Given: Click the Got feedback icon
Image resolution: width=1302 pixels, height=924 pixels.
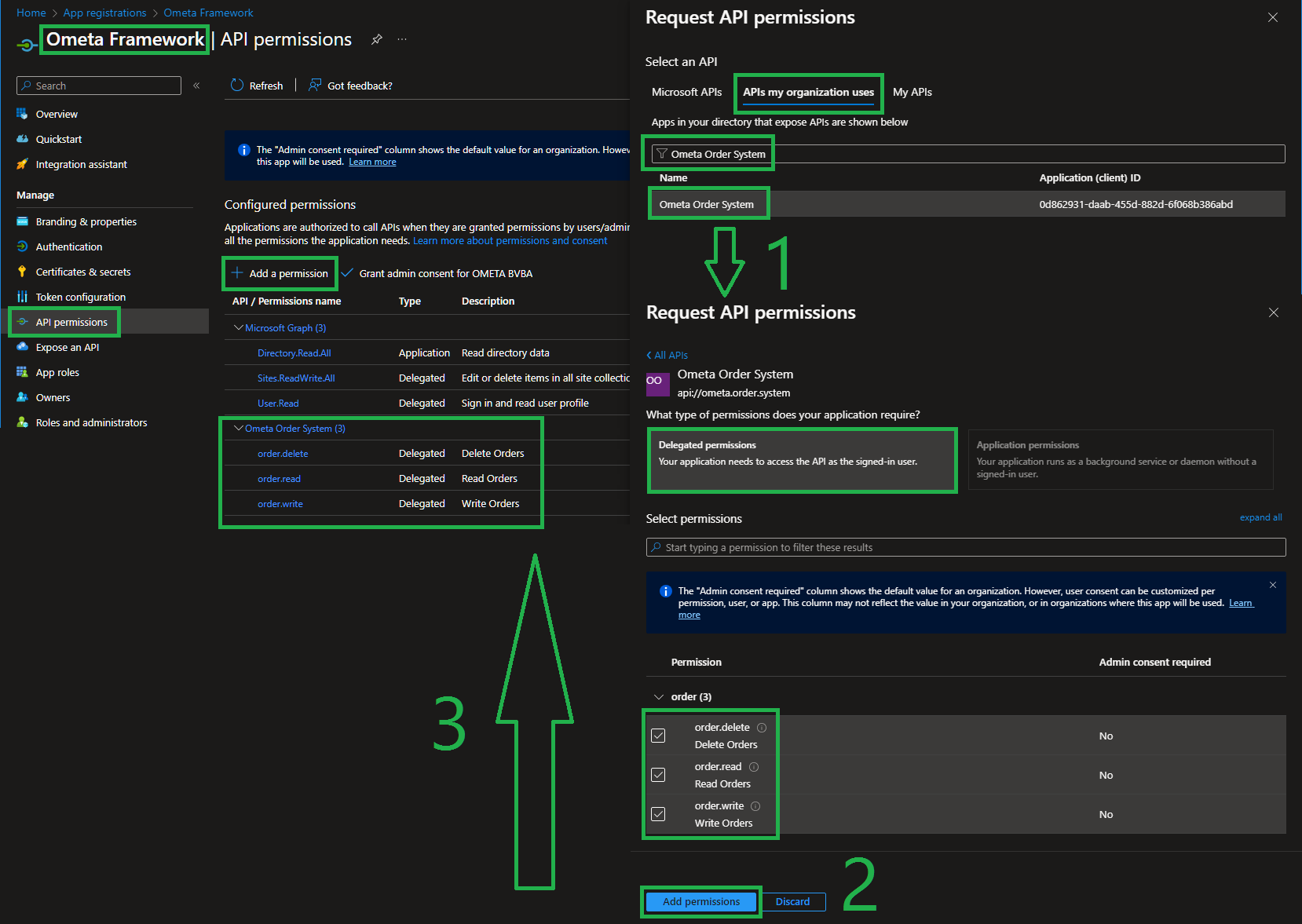Looking at the screenshot, I should 315,85.
